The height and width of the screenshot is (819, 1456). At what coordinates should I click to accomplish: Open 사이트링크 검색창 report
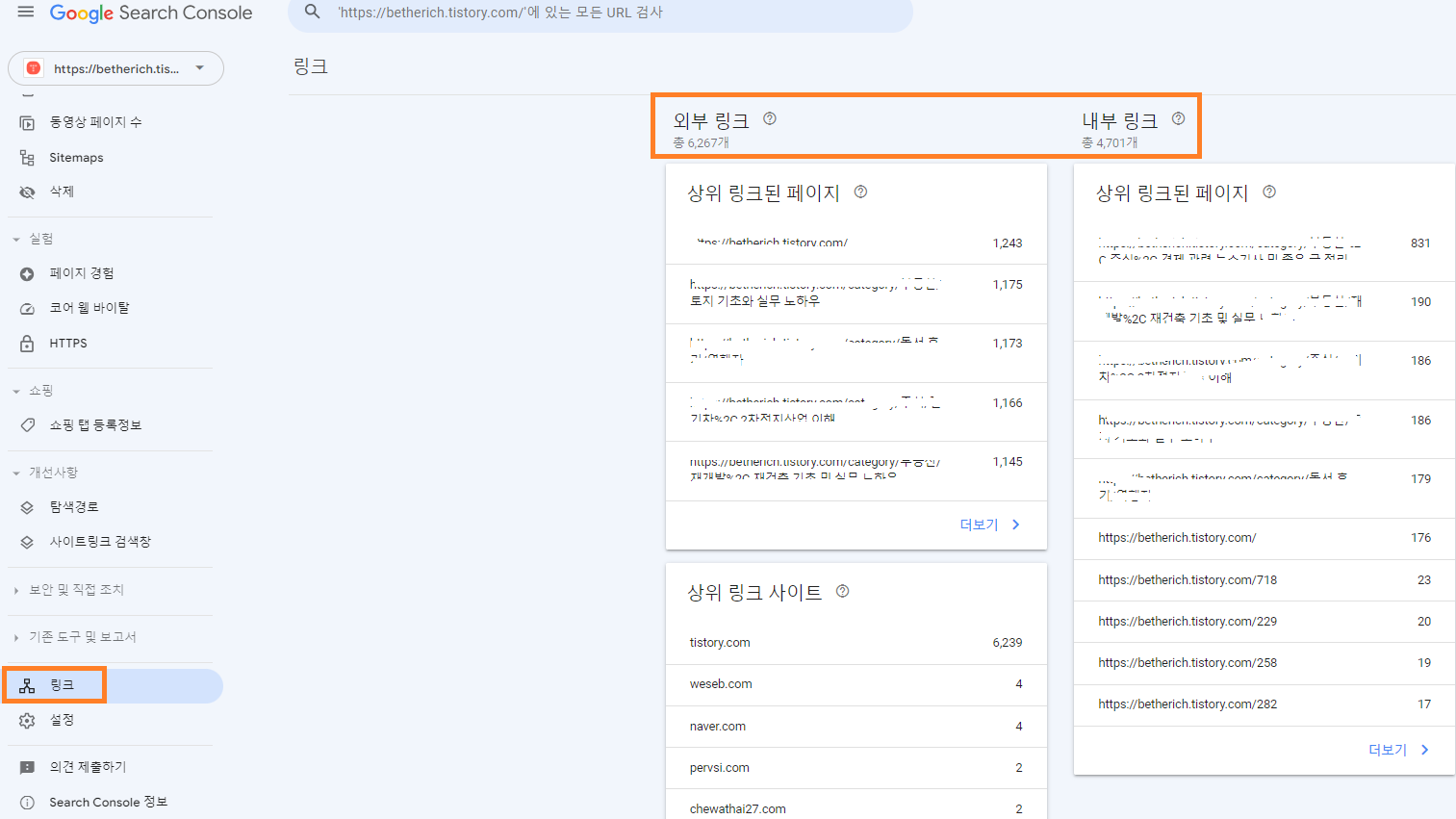click(100, 542)
